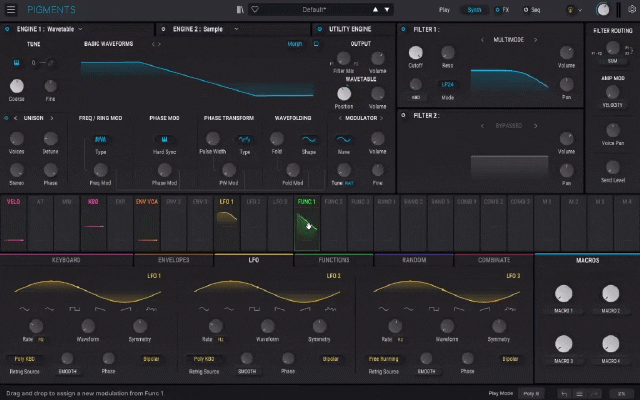Open the KEYBOARD modulation tab
This screenshot has height=400, width=640.
pos(66,260)
